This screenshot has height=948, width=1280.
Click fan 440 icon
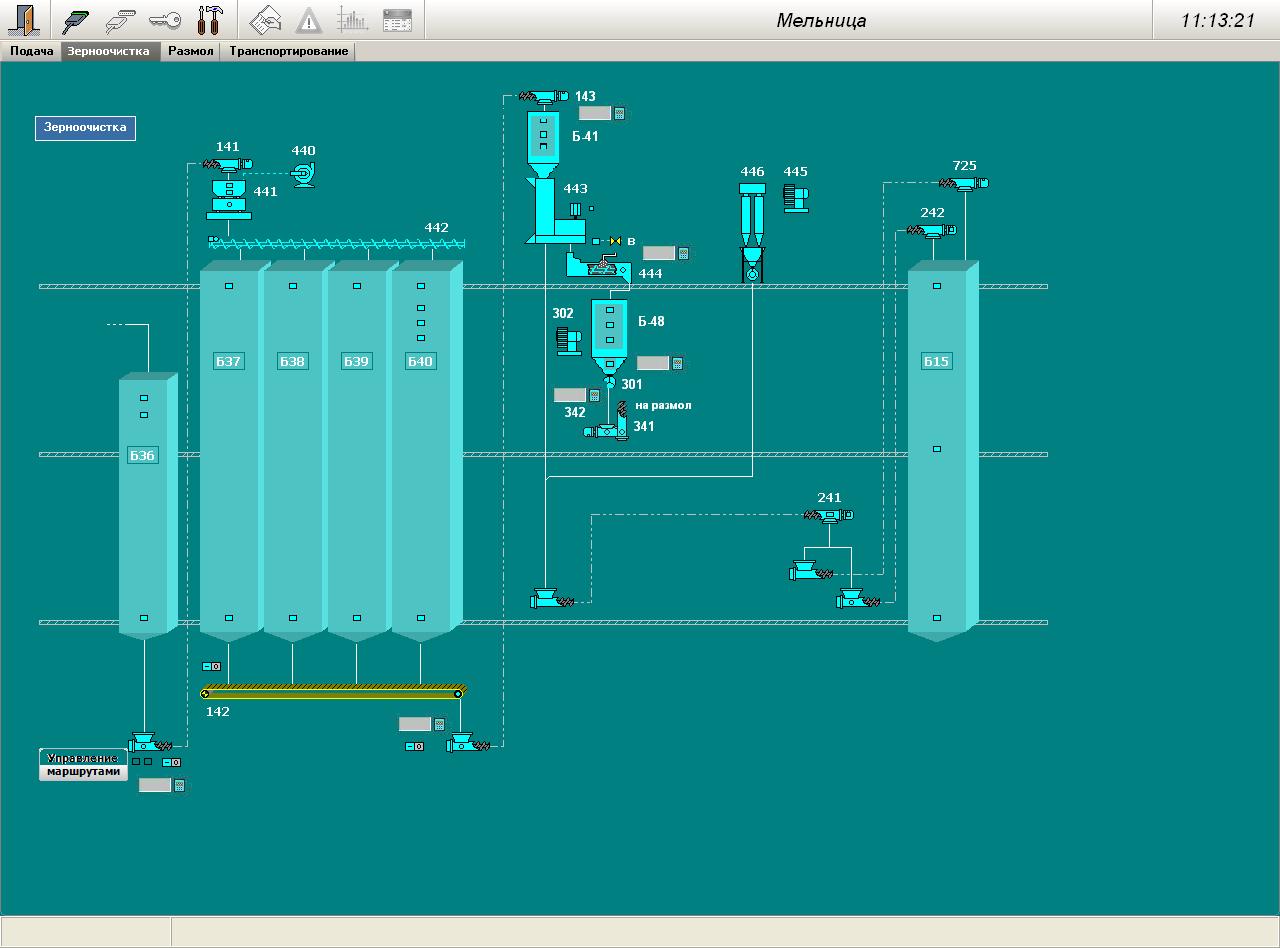(302, 174)
